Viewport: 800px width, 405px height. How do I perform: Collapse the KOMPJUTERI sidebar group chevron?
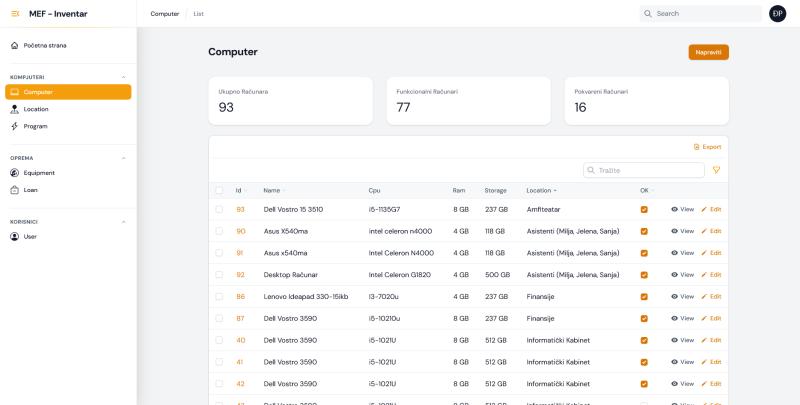[x=123, y=77]
